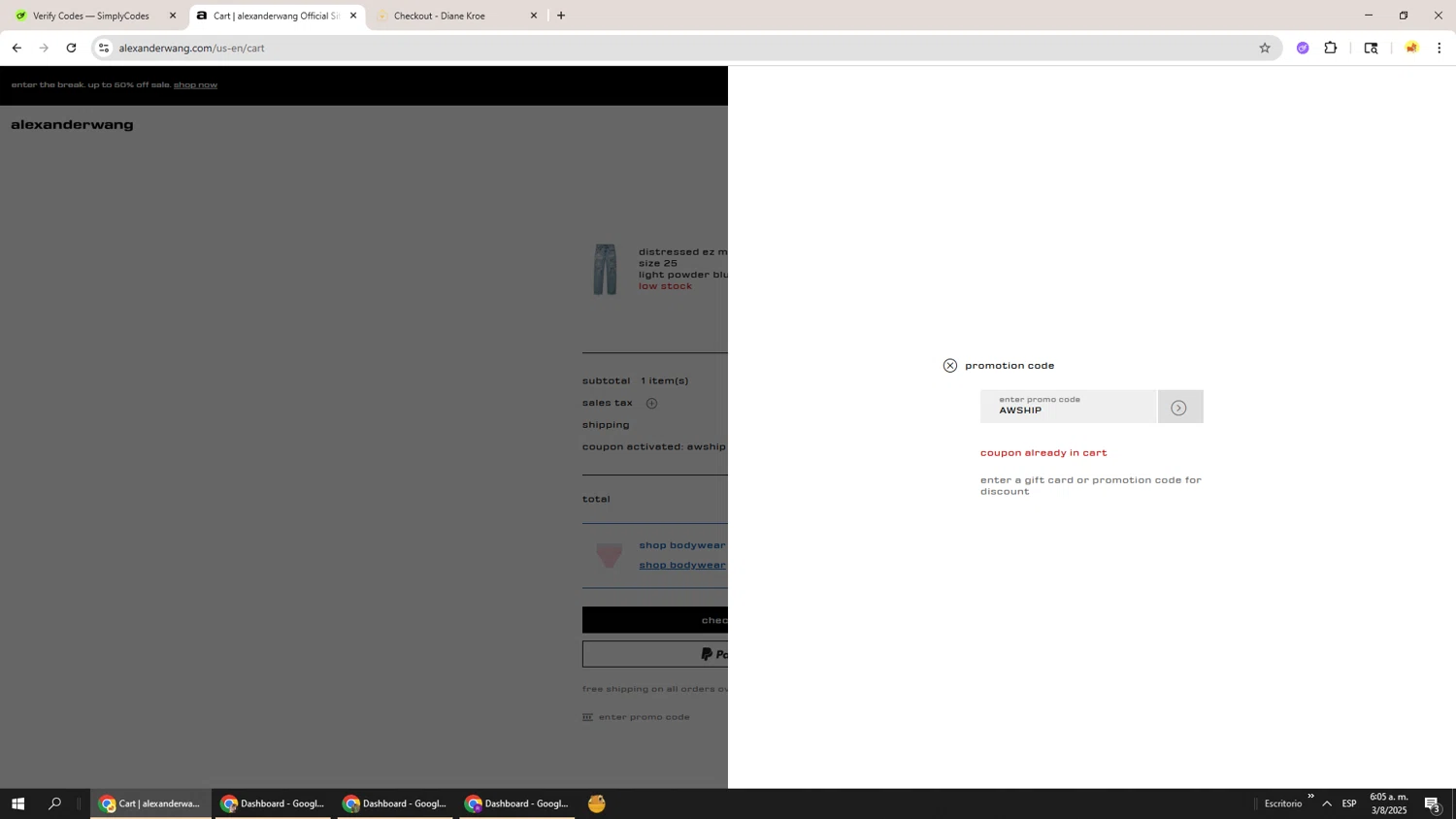The image size is (1456, 819).
Task: Open browser extensions puzzle icon
Action: point(1331,48)
